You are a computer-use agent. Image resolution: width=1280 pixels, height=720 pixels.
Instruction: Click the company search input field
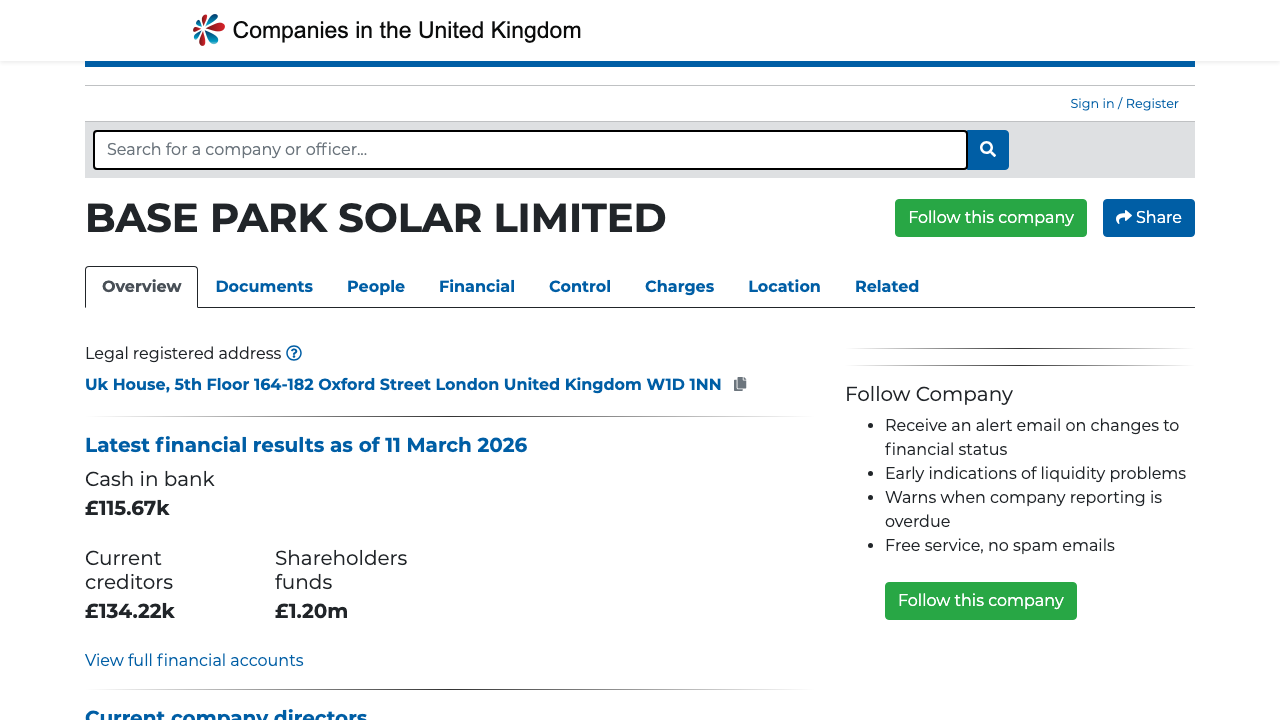point(530,149)
